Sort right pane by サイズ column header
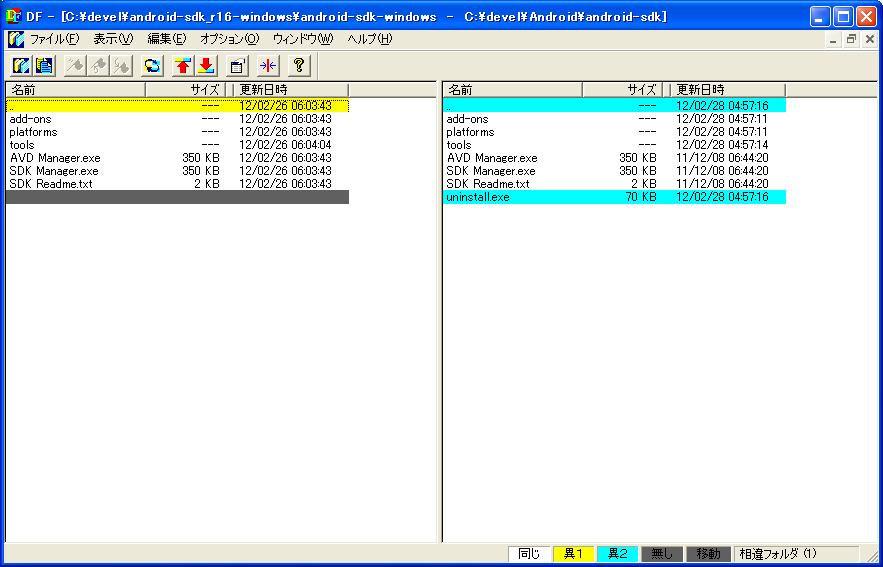 [622, 90]
